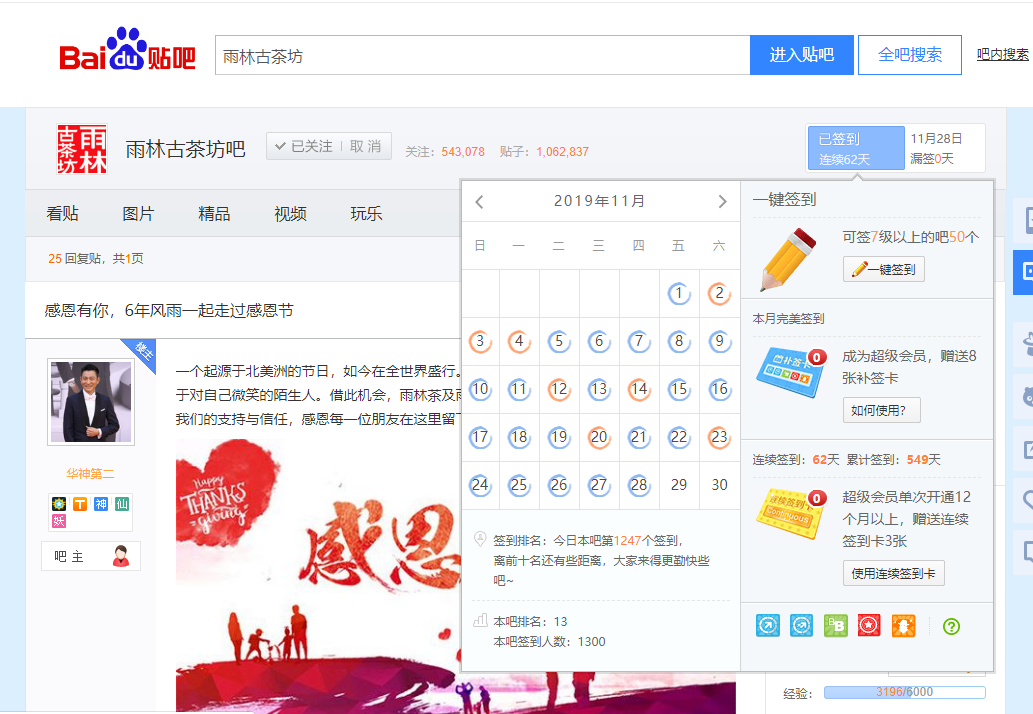Select day 1 in the sign-in calendar
Screen dimensions: 1033x714
679,293
